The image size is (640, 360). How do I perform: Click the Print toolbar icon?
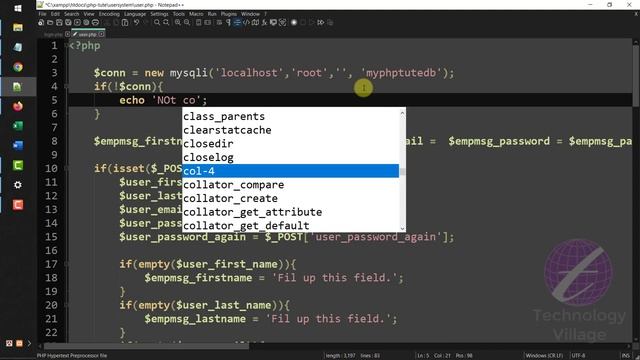[x=95, y=22]
